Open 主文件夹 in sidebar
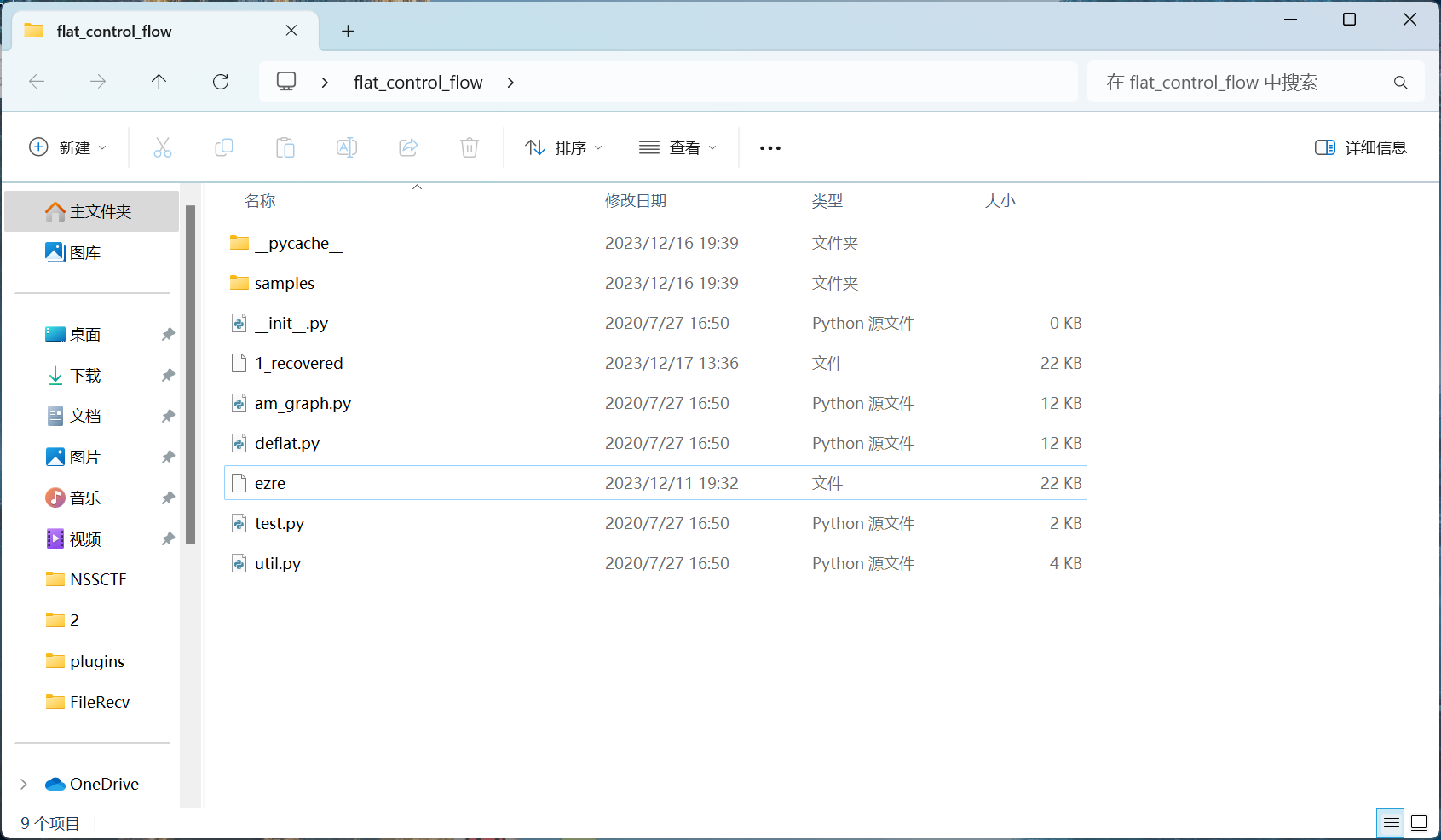 click(92, 211)
